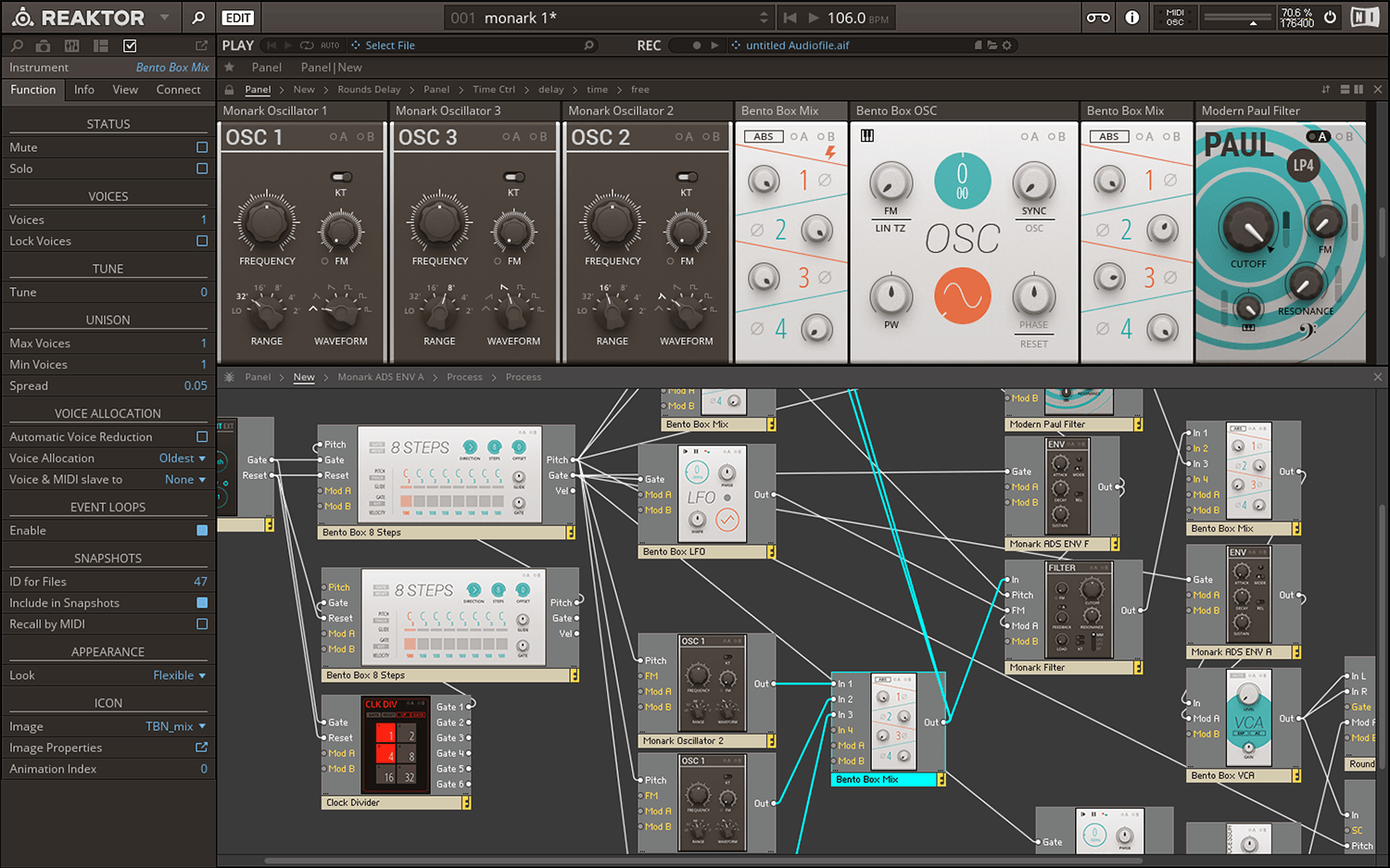
Task: Click Select File in the player
Action: pos(389,45)
